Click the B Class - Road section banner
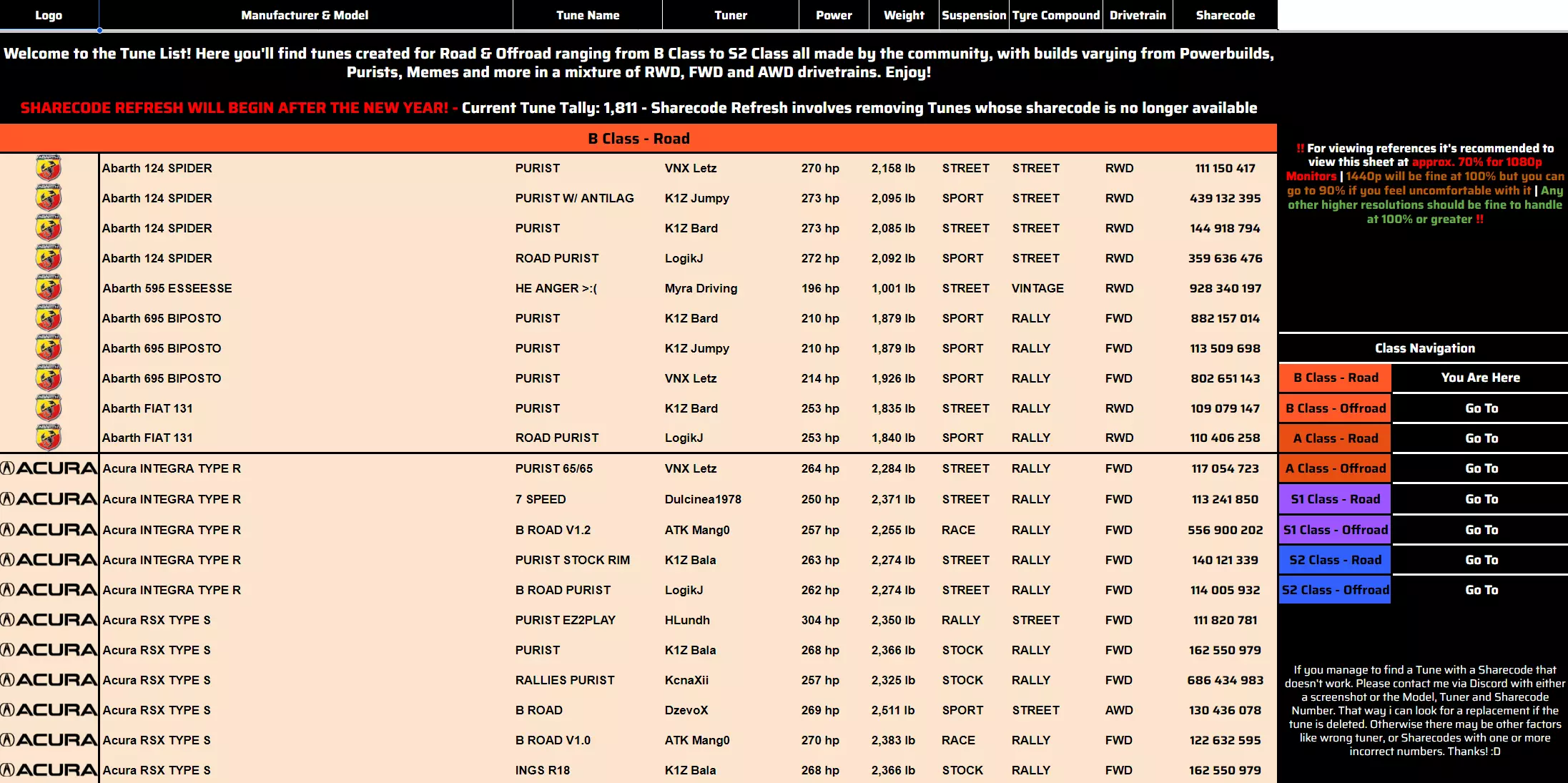Image resolution: width=1568 pixels, height=783 pixels. pos(638,139)
